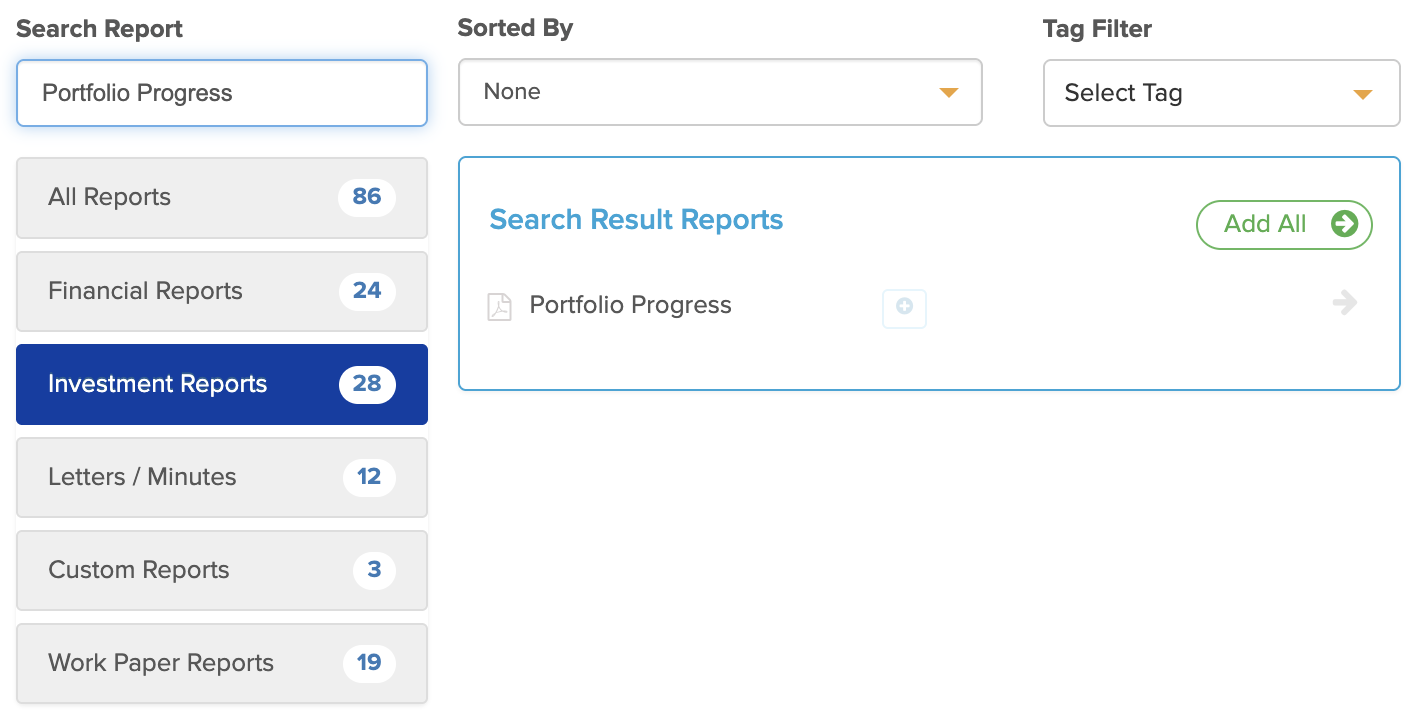This screenshot has width=1416, height=722.
Task: Go to Letters / Minutes category
Action: pos(222,477)
